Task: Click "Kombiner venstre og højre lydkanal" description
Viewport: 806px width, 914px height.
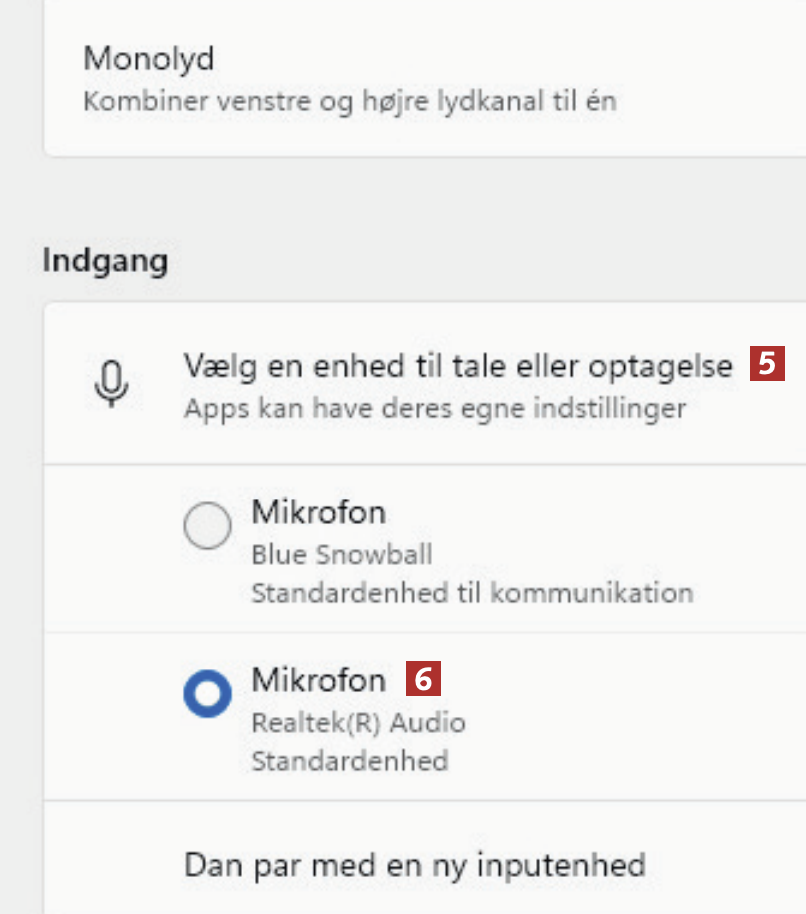Action: [349, 101]
